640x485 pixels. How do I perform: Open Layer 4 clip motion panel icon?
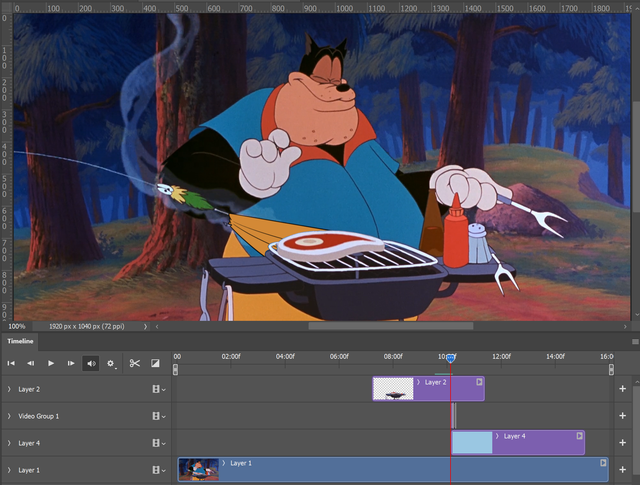(x=580, y=436)
